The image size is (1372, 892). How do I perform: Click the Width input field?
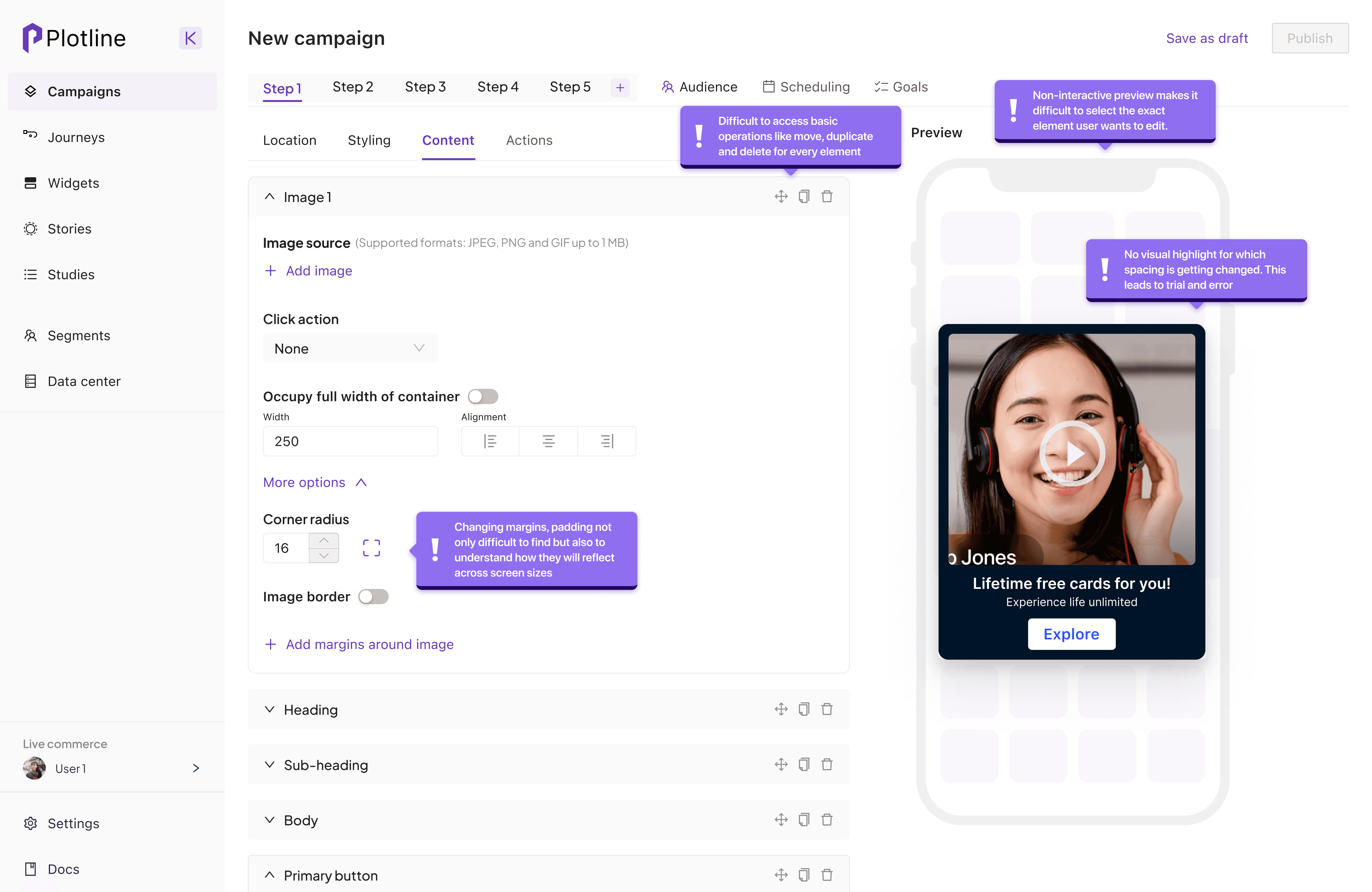point(350,441)
